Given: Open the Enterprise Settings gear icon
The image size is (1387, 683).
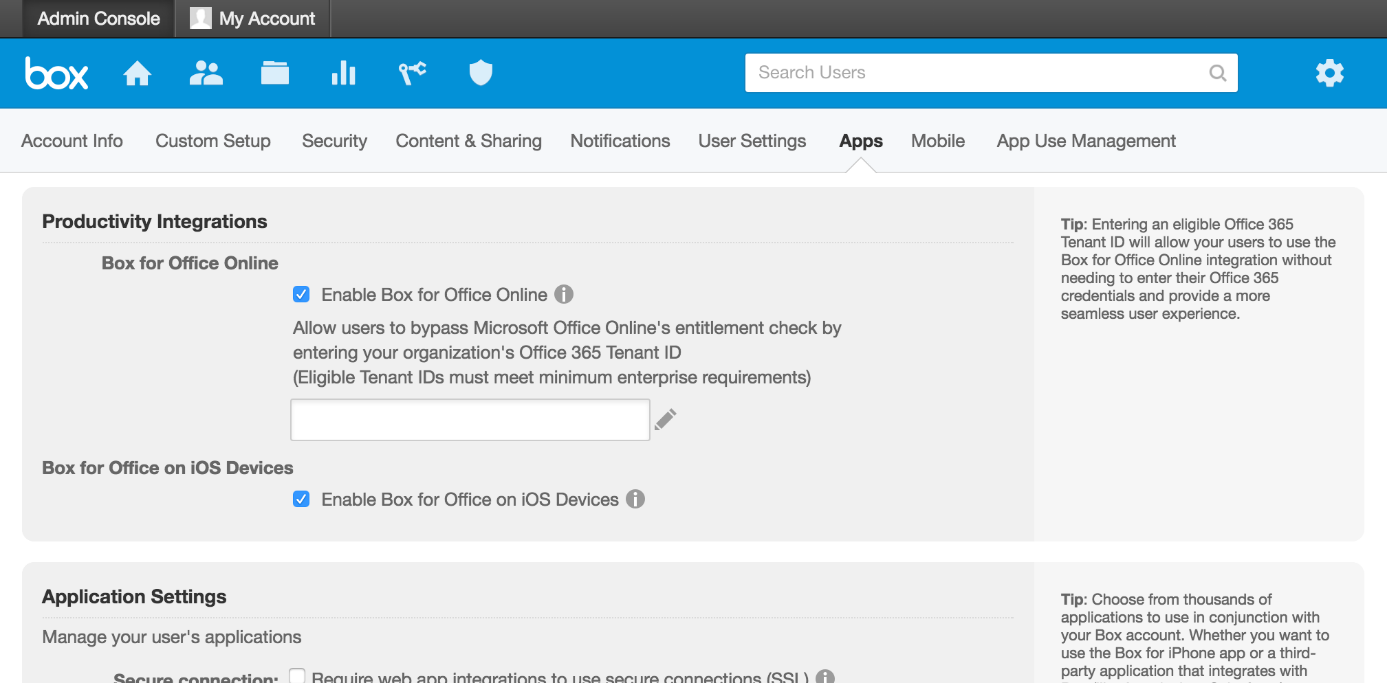Looking at the screenshot, I should pos(1329,73).
